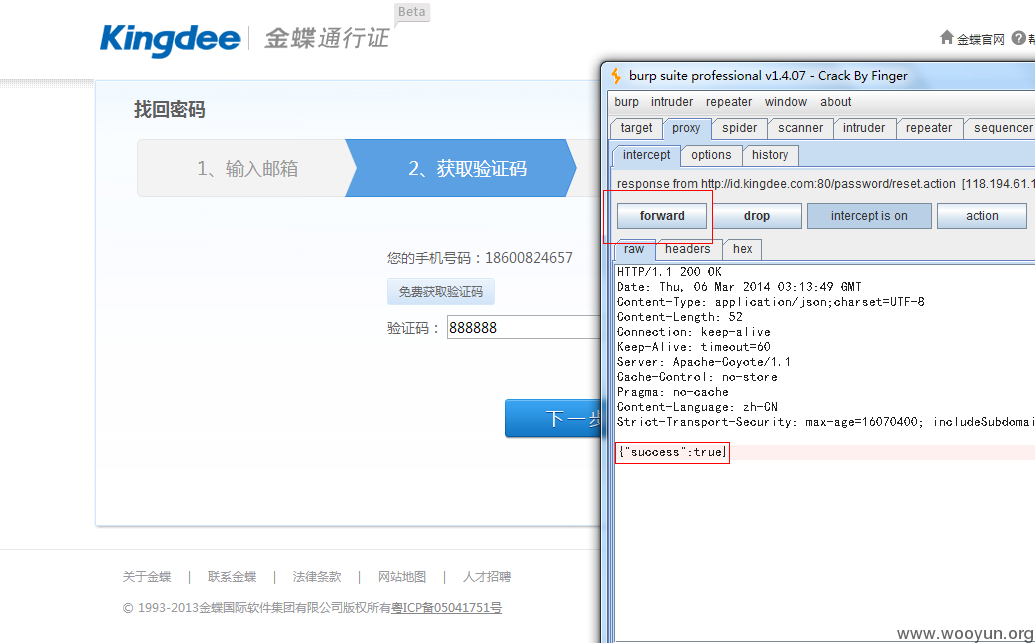Switch to the target tab

tap(636, 128)
